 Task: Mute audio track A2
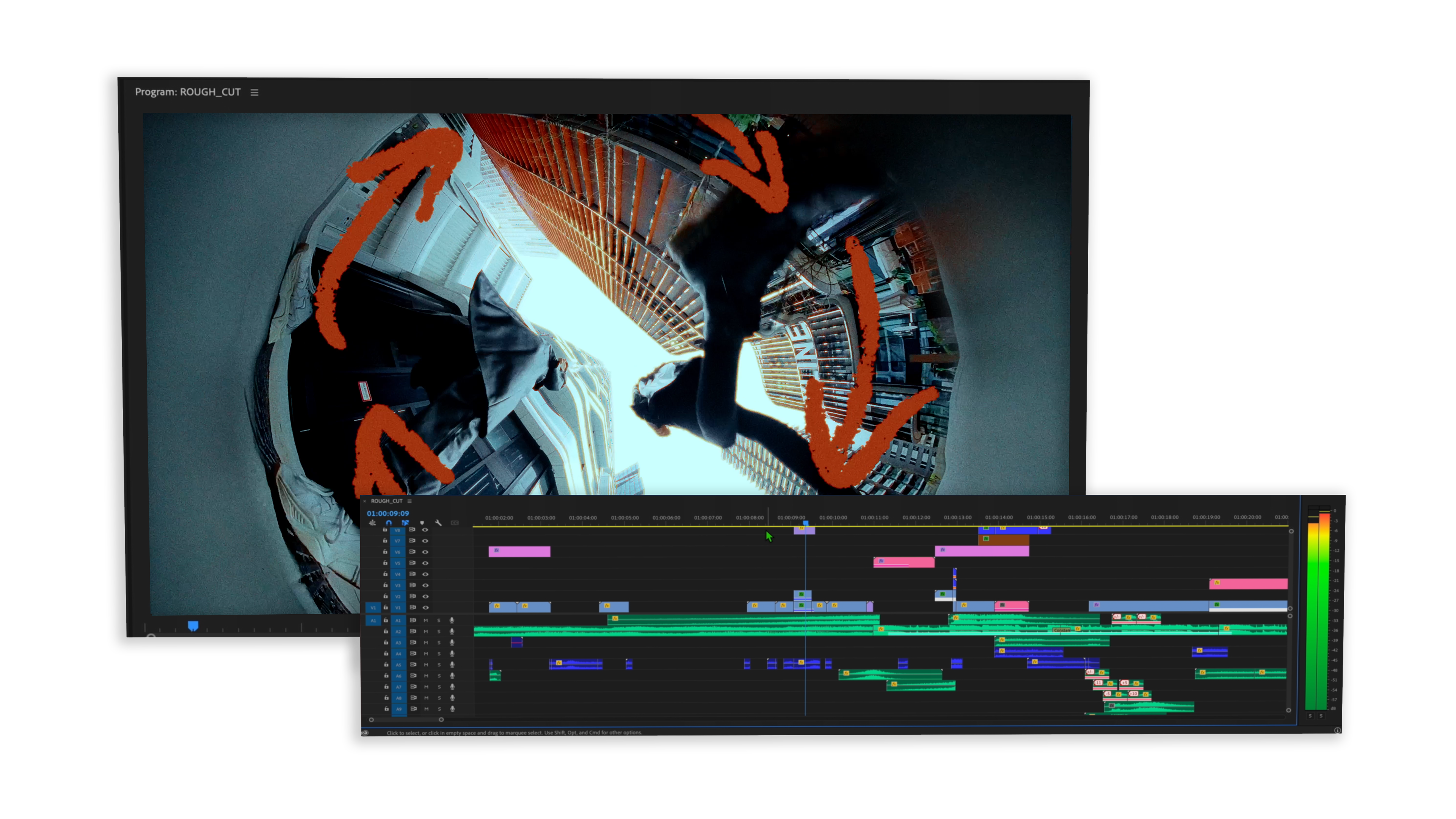point(425,631)
